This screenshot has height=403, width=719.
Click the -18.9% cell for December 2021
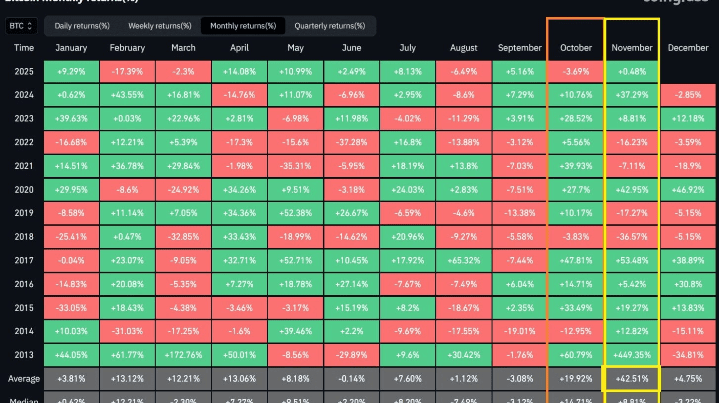(x=688, y=166)
